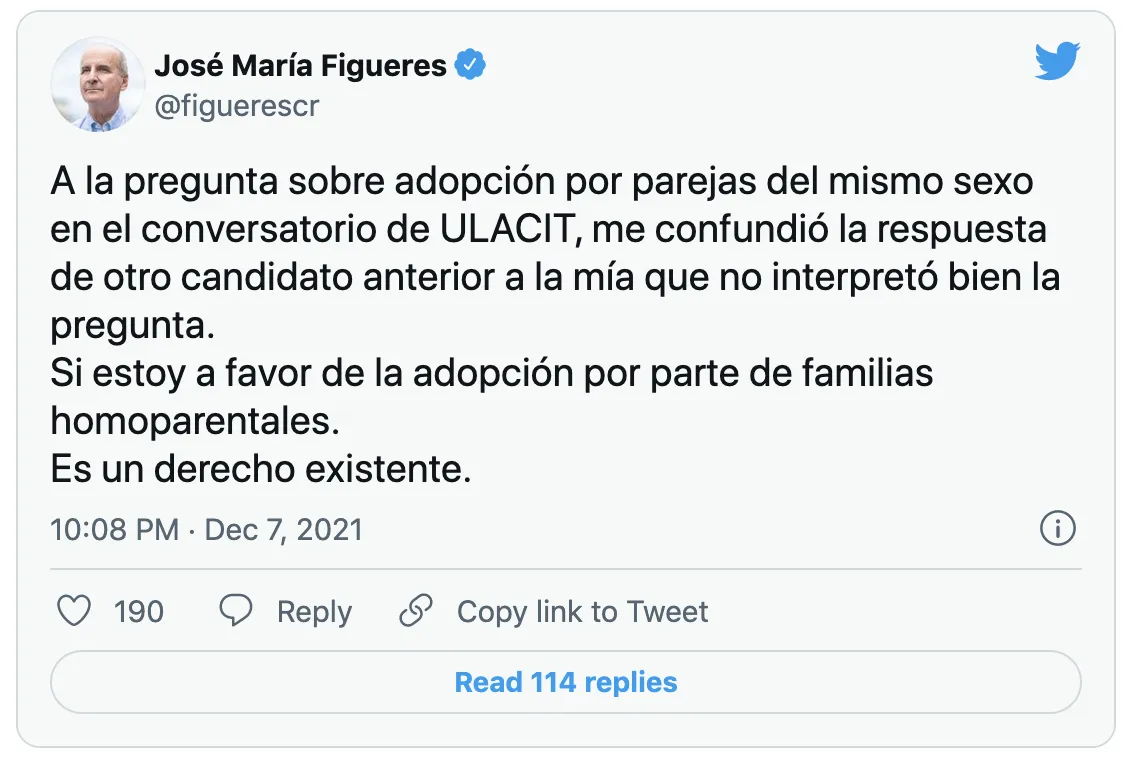This screenshot has height=766, width=1128.
Task: Open the Twitter info circle icon
Action: (1057, 528)
